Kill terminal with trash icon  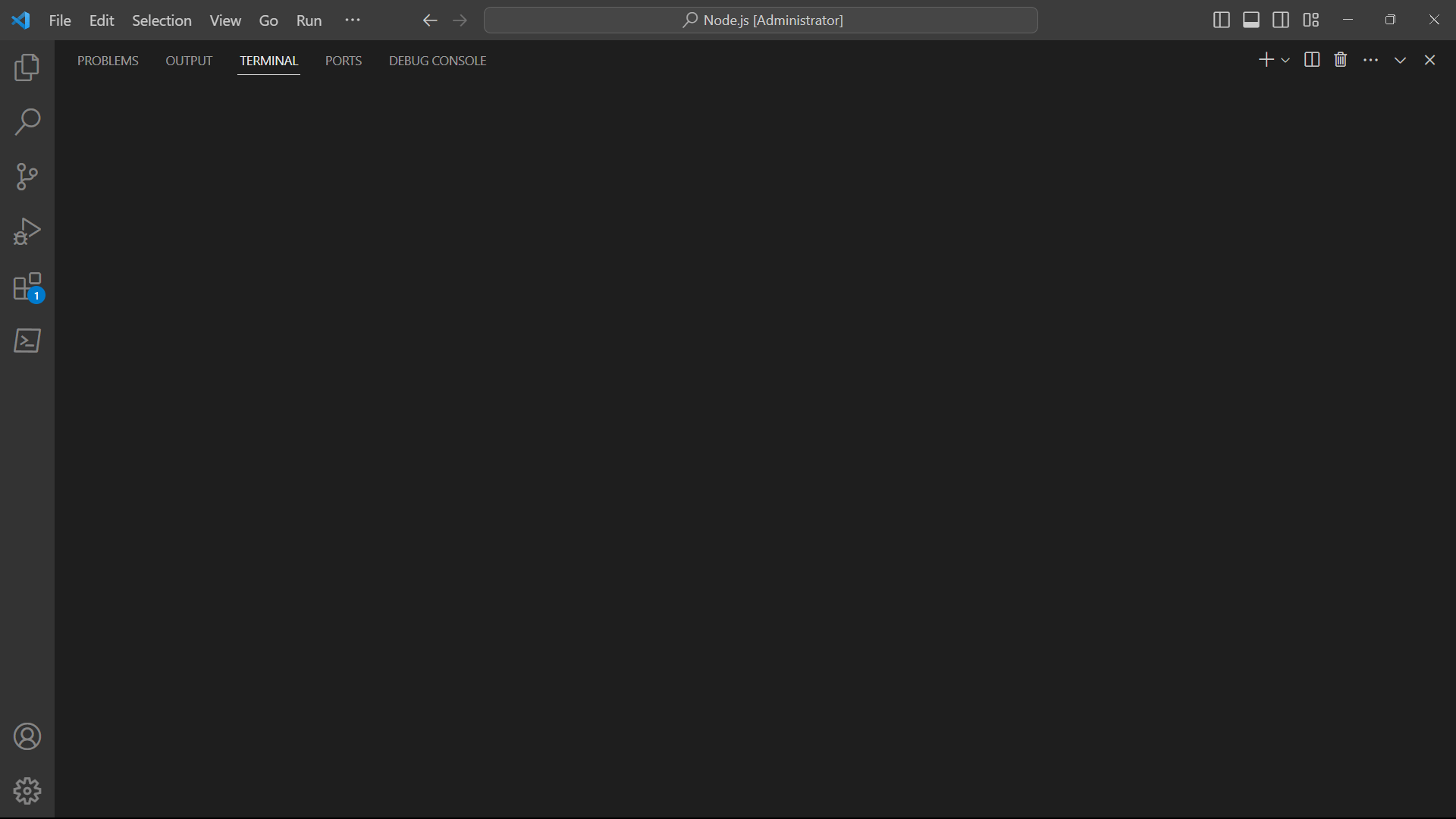pos(1341,60)
